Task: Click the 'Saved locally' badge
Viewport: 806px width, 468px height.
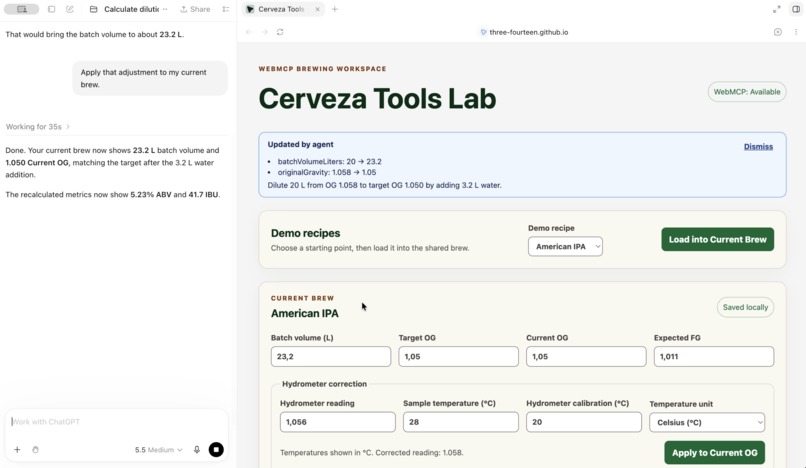Action: coord(745,307)
